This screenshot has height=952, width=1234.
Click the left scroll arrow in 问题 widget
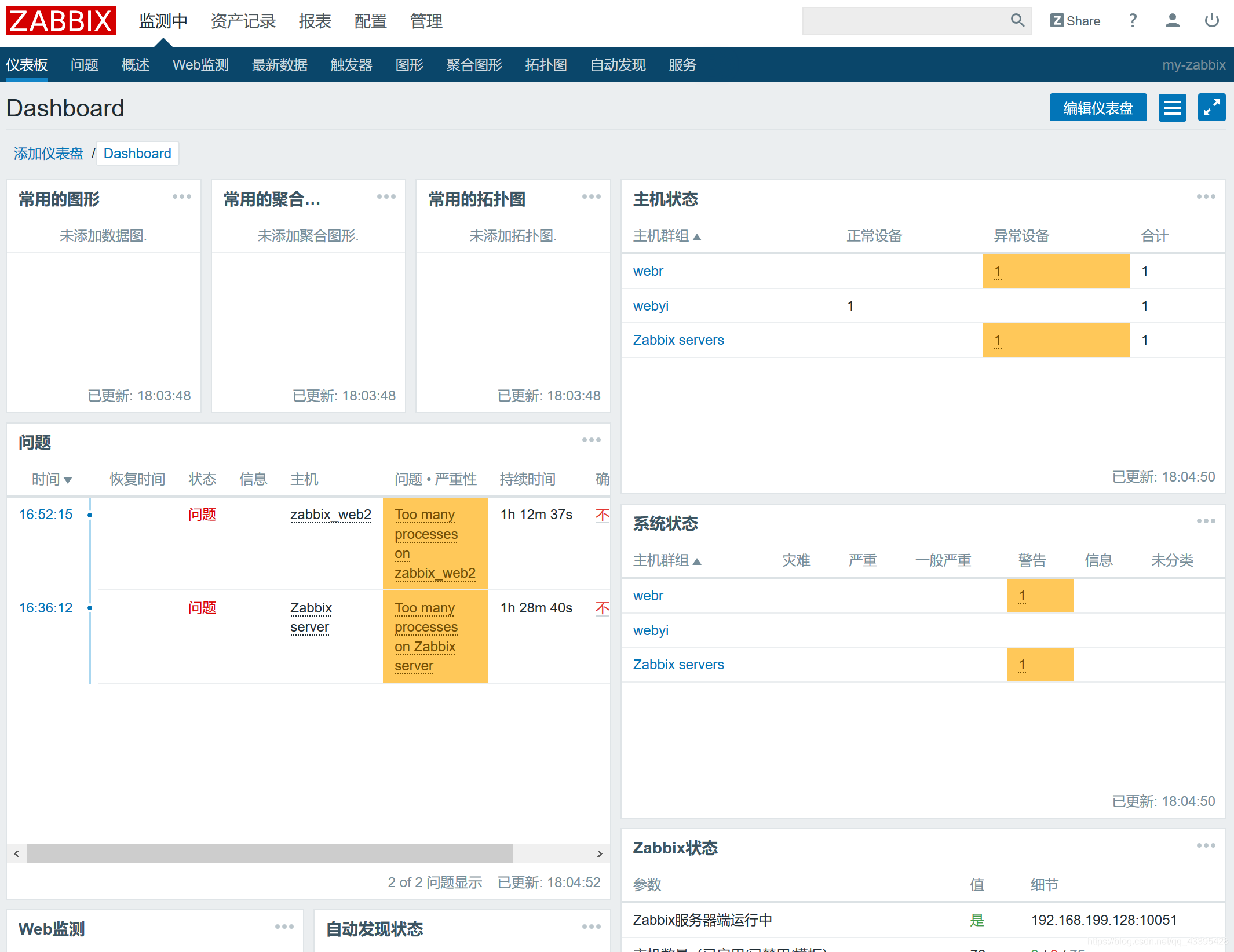(x=17, y=853)
